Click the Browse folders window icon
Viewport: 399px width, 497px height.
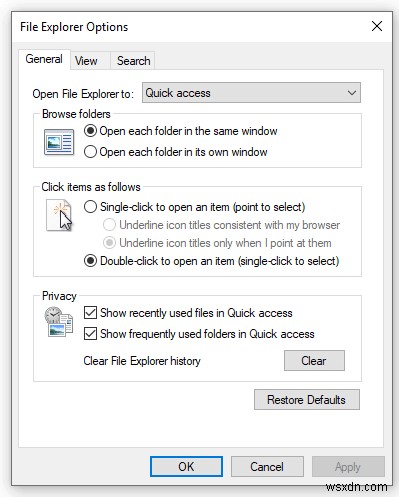[x=59, y=142]
